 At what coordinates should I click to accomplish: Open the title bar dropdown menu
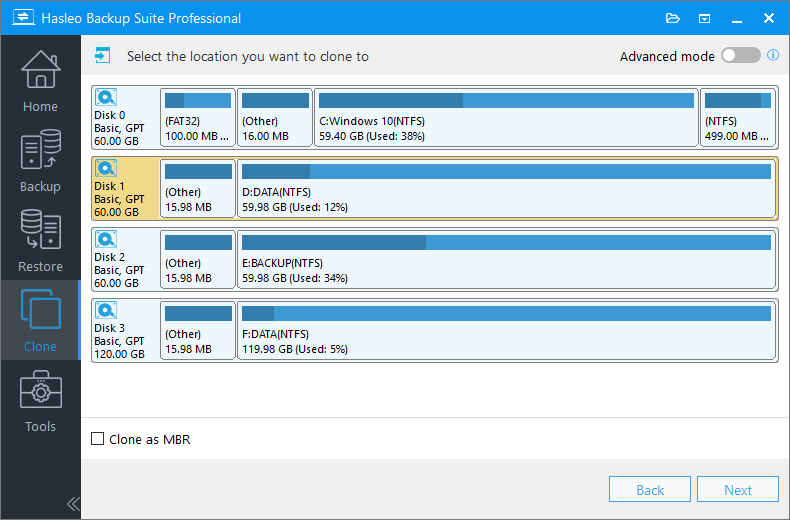[x=704, y=18]
